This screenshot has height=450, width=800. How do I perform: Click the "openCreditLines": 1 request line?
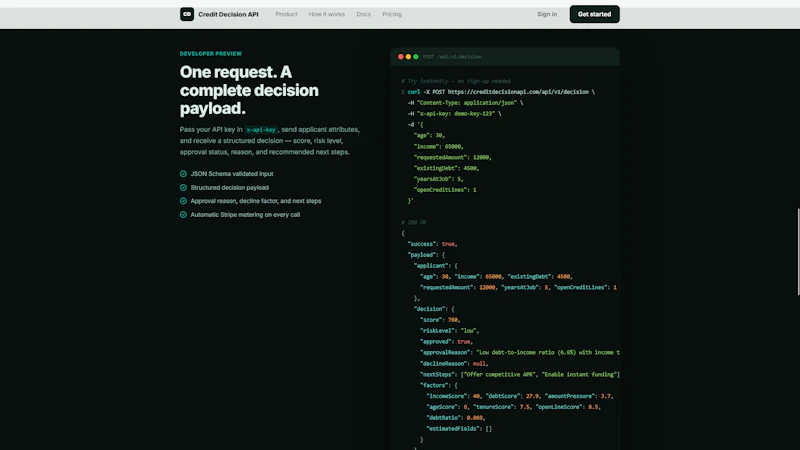pyautogui.click(x=445, y=190)
